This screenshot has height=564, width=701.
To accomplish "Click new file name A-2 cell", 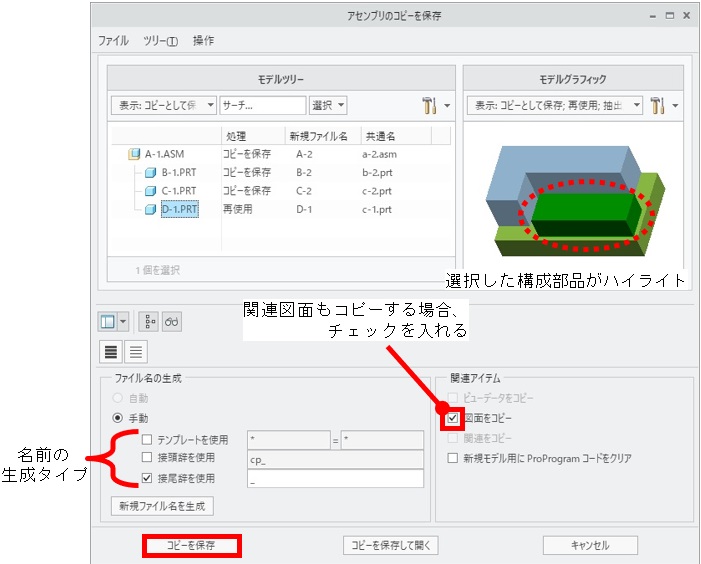I will (x=304, y=154).
